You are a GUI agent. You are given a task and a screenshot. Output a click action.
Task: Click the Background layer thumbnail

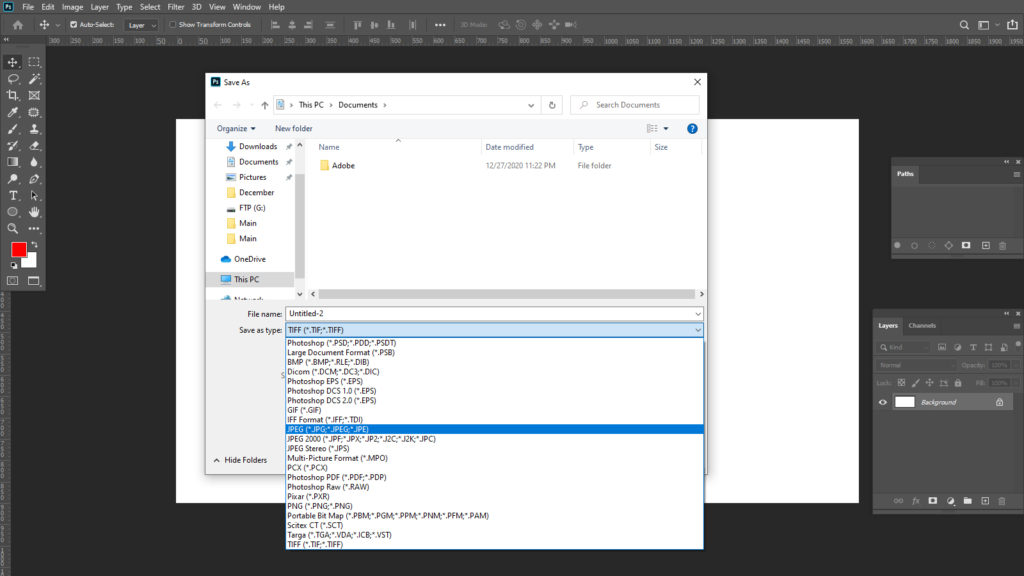click(904, 402)
